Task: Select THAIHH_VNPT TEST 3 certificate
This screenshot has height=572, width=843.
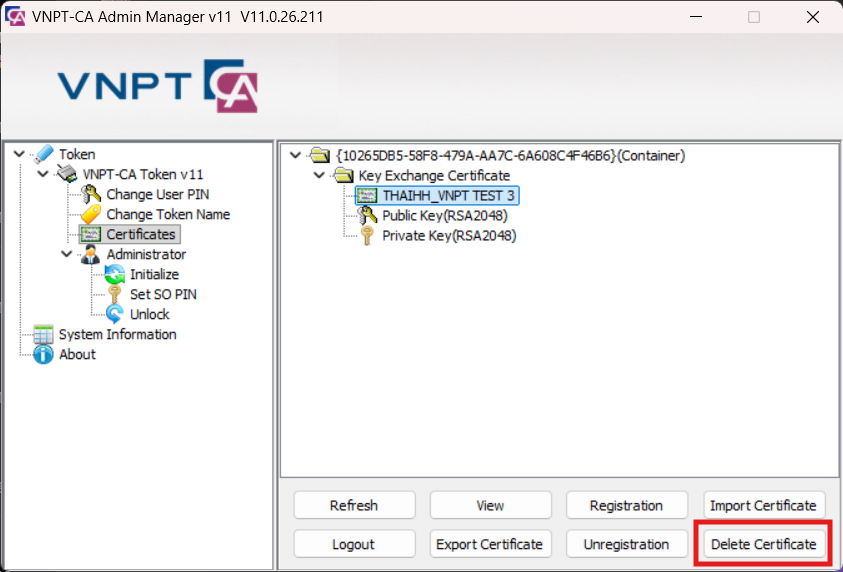Action: [x=448, y=195]
